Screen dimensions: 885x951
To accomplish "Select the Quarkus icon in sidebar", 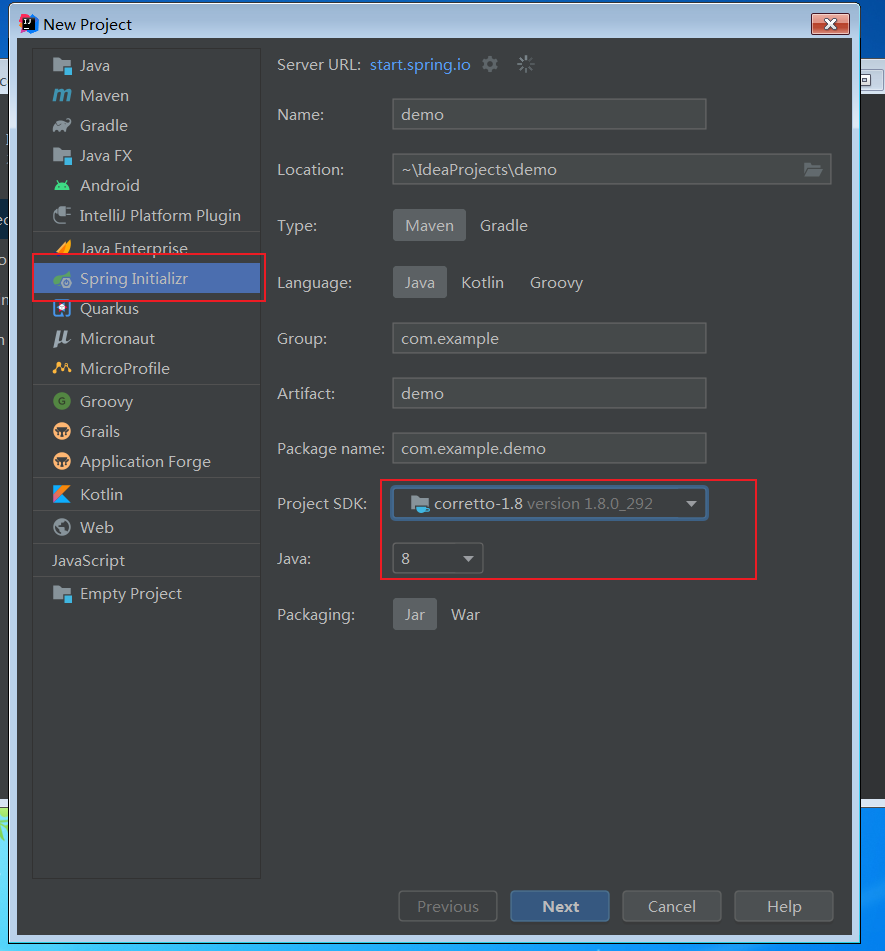I will (x=62, y=309).
